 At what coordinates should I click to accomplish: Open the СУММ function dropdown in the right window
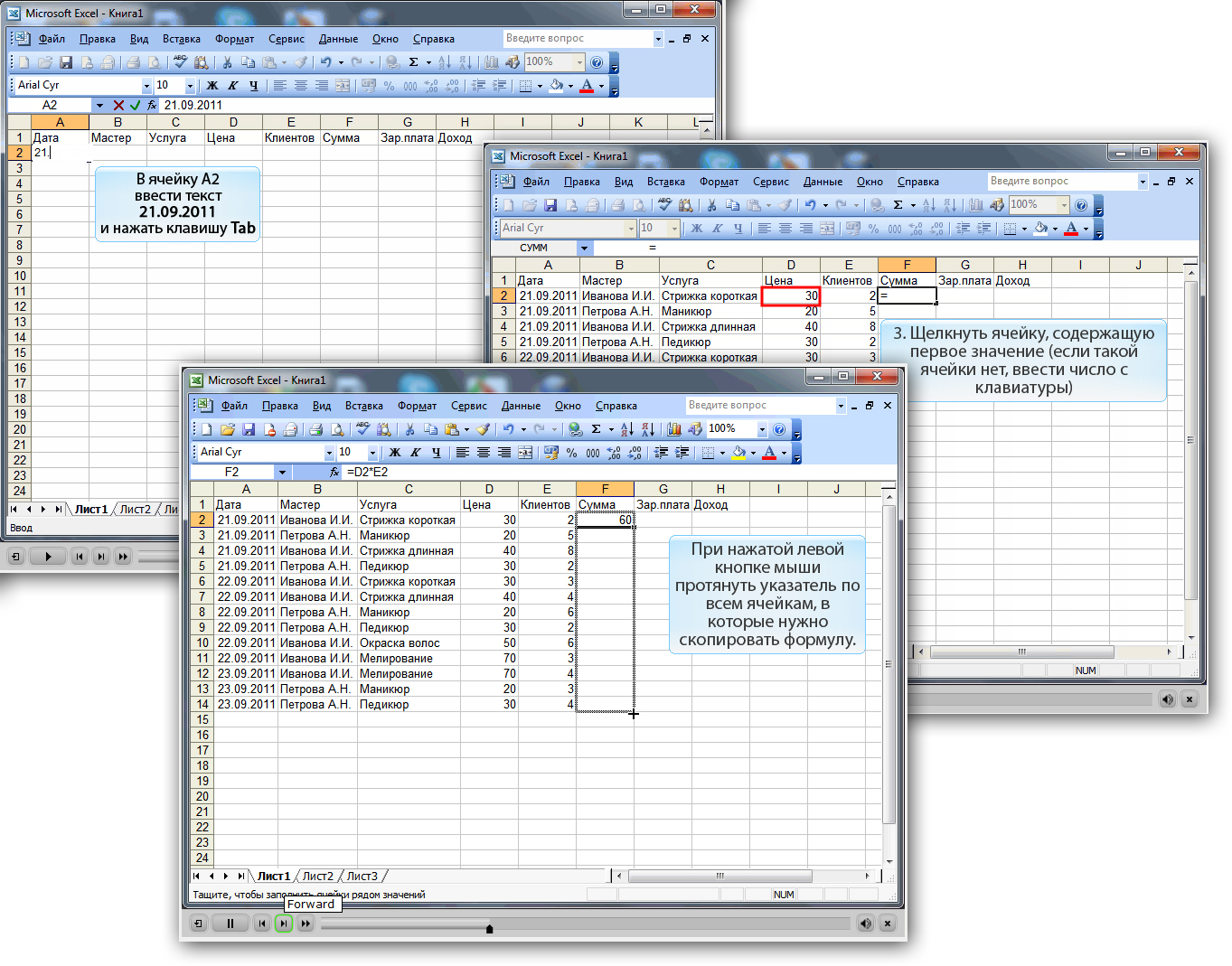point(584,248)
